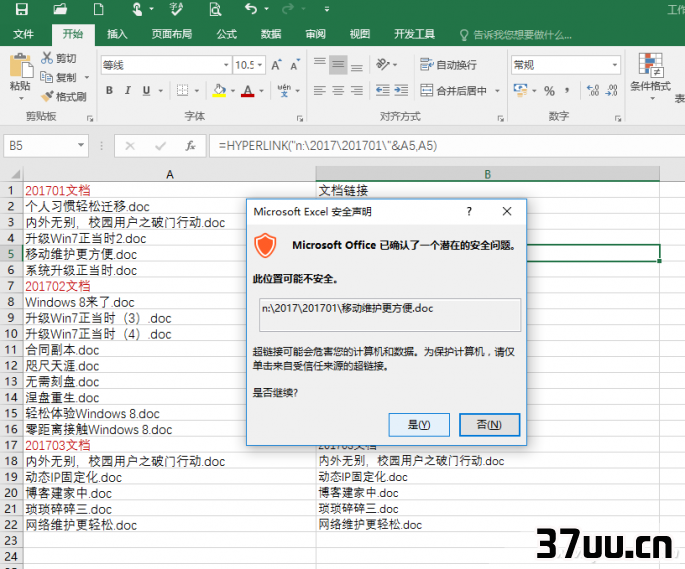Click the comma style icon
Image resolution: width=685 pixels, height=569 pixels.
pos(567,91)
